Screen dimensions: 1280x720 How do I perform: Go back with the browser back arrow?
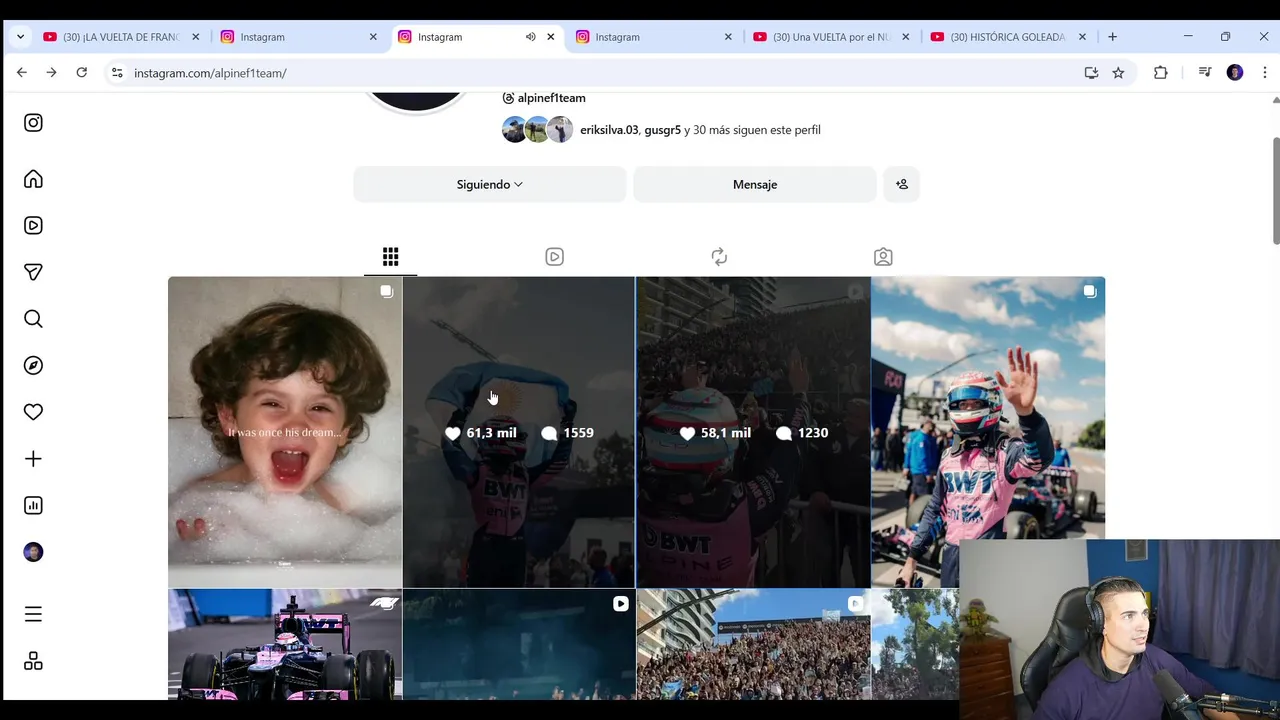point(22,73)
